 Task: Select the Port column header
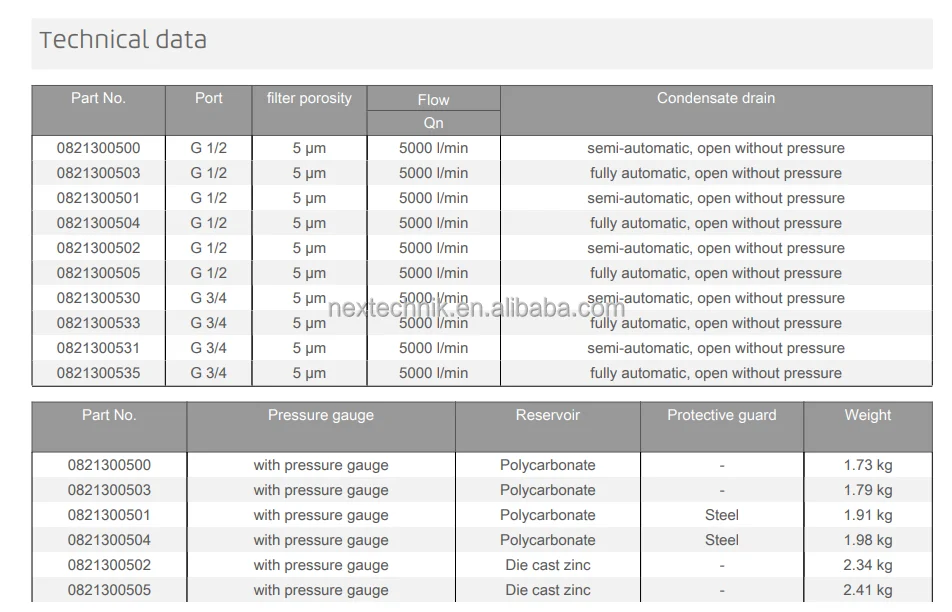tap(208, 98)
